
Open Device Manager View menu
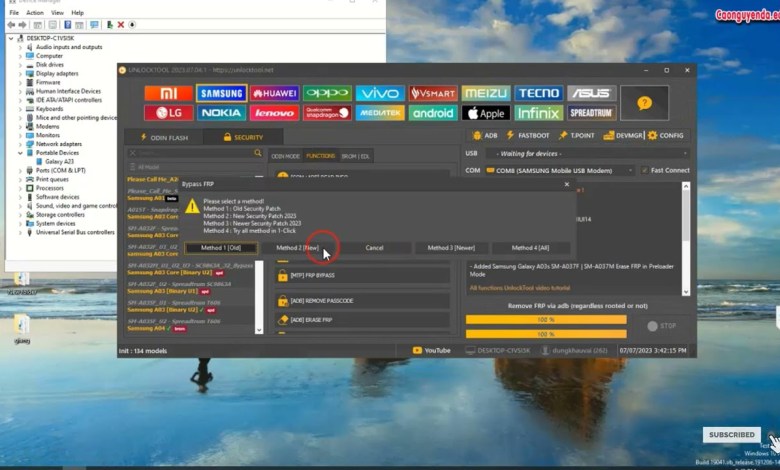tap(57, 12)
